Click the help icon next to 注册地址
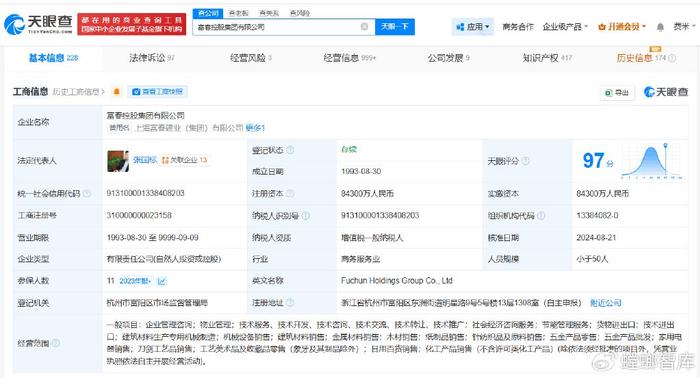This screenshot has height=378, width=700. (x=290, y=303)
